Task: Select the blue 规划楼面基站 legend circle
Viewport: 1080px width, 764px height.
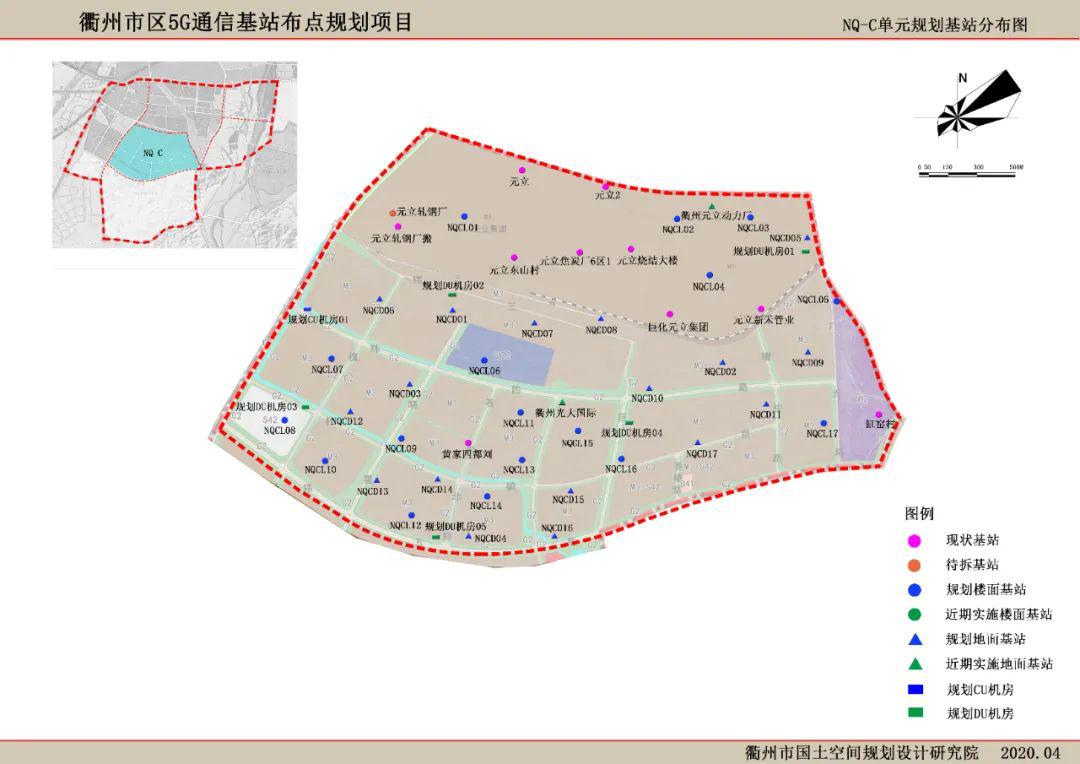Action: pos(915,590)
